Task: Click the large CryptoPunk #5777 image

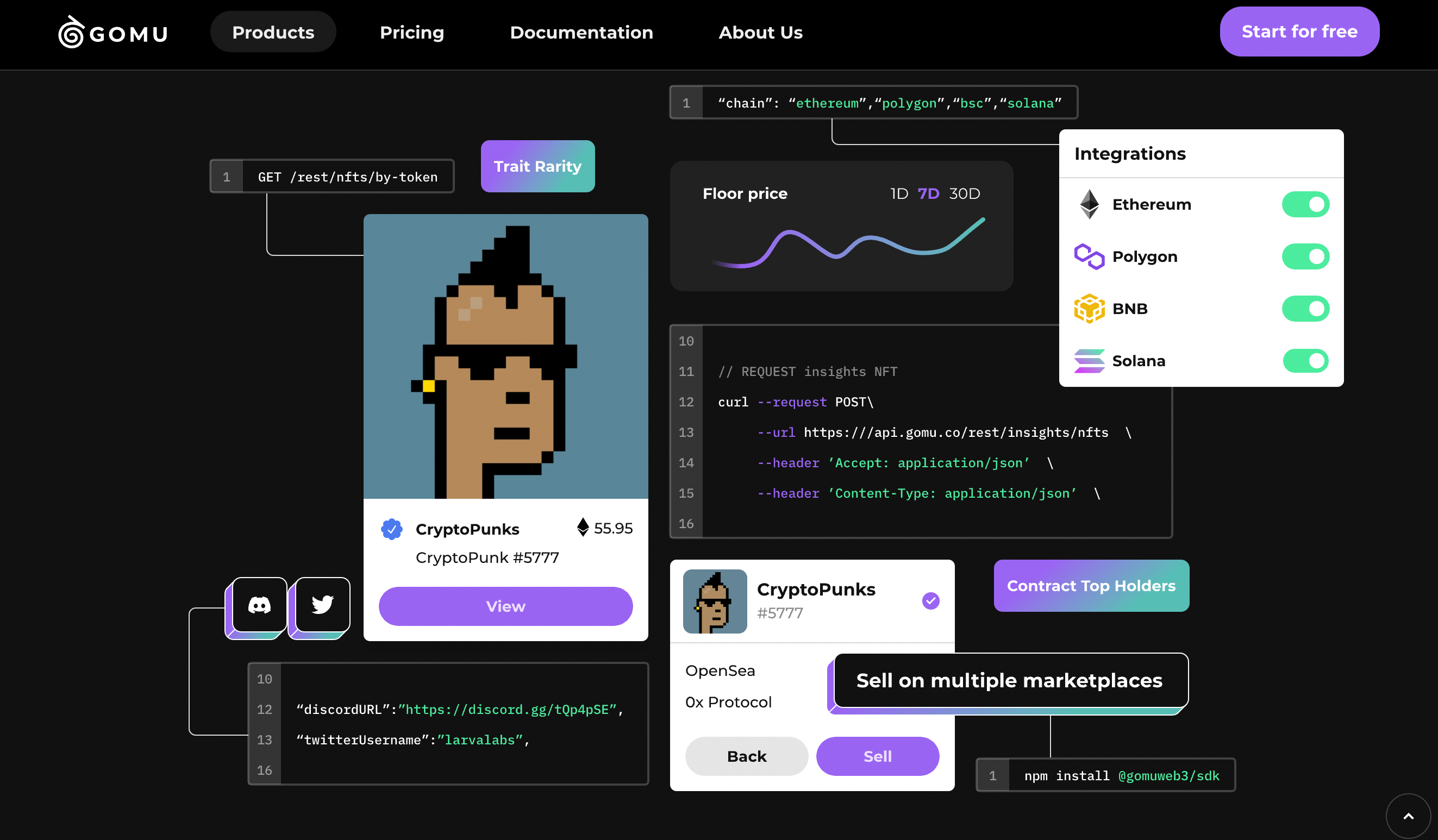Action: coord(505,356)
